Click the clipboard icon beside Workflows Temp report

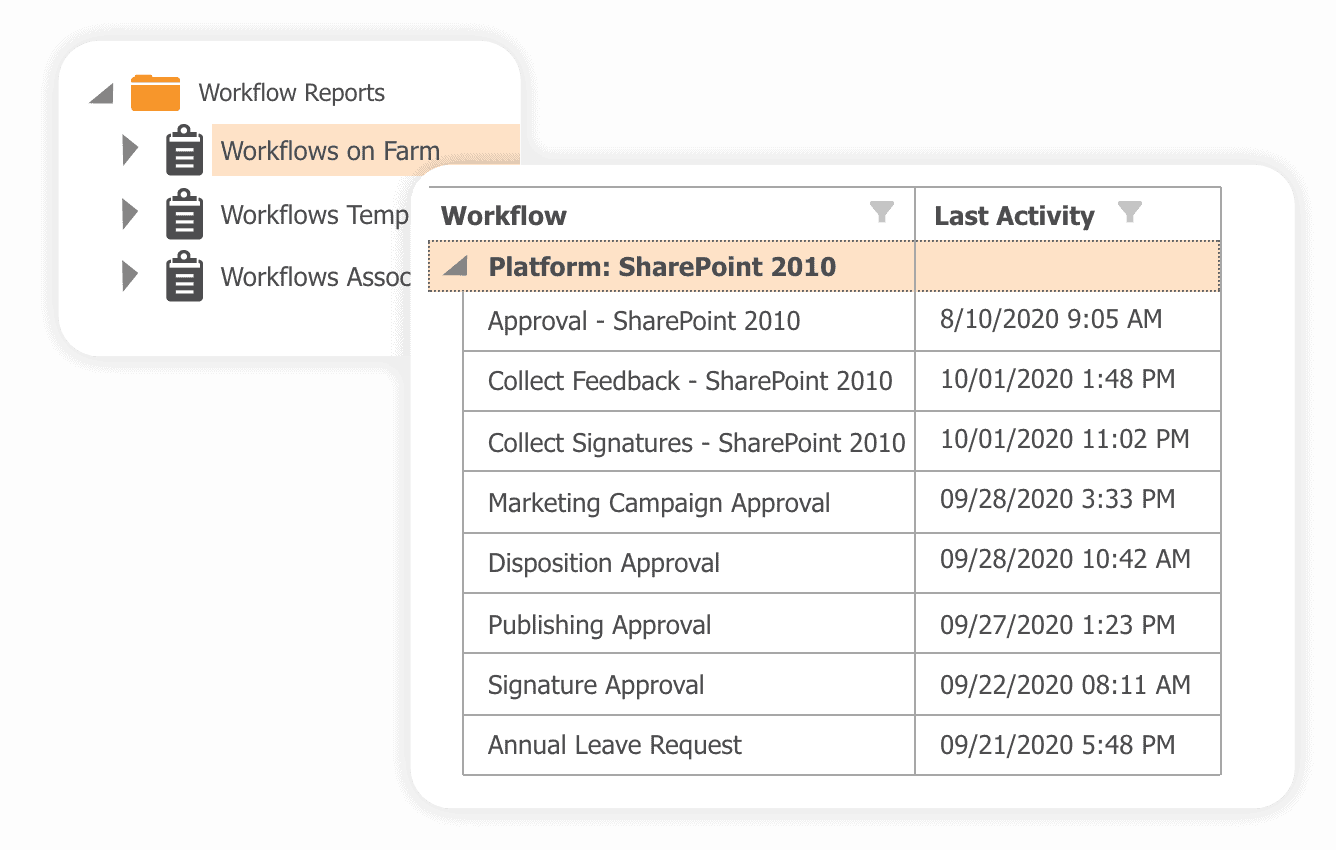coord(185,214)
